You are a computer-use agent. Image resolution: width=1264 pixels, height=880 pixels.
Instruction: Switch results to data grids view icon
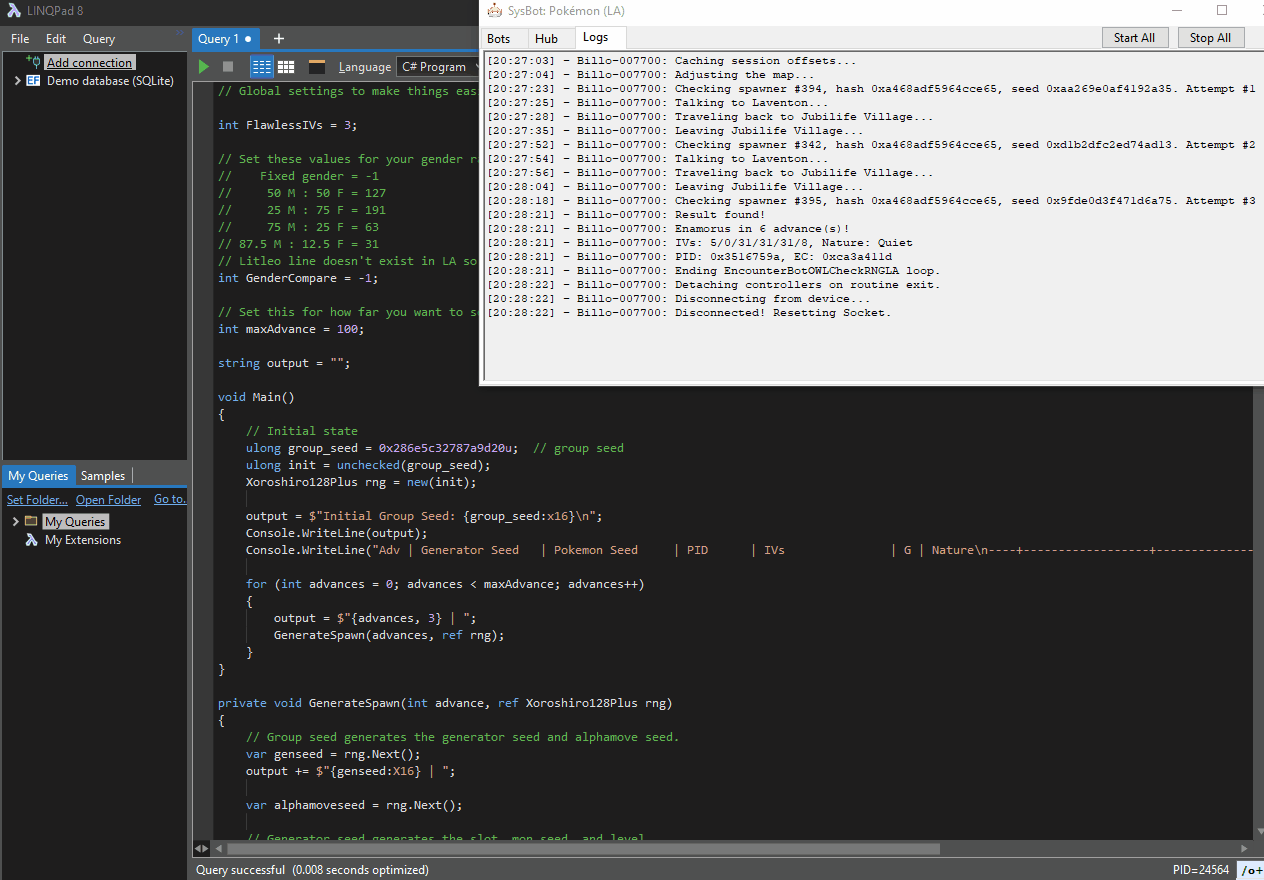pos(286,66)
